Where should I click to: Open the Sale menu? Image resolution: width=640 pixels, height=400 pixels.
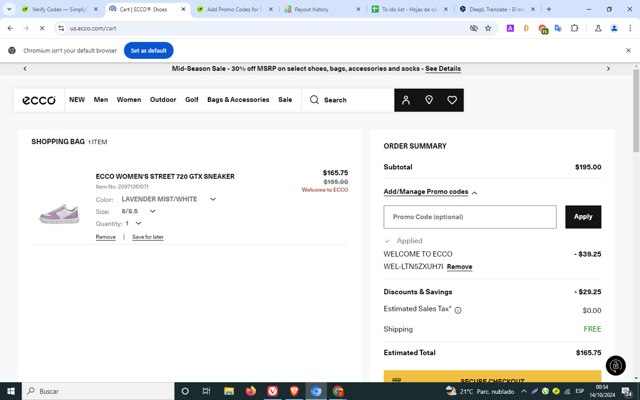click(x=285, y=100)
